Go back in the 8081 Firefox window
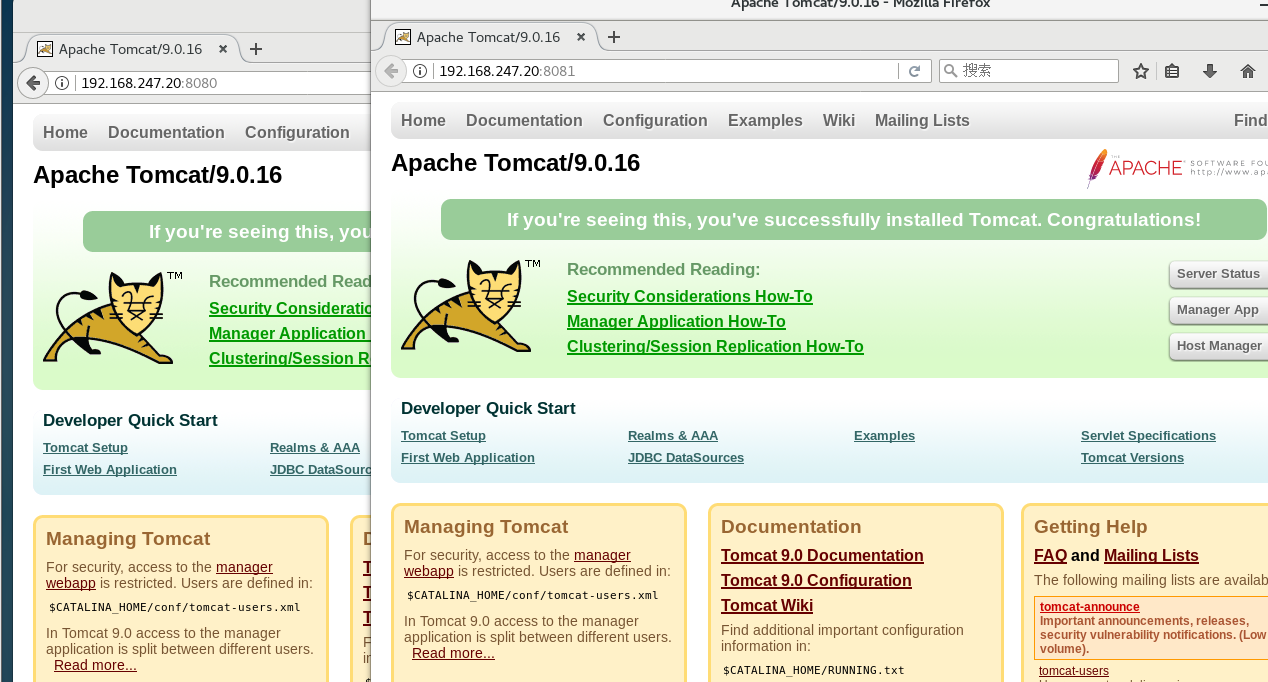The width and height of the screenshot is (1268, 682). 391,71
